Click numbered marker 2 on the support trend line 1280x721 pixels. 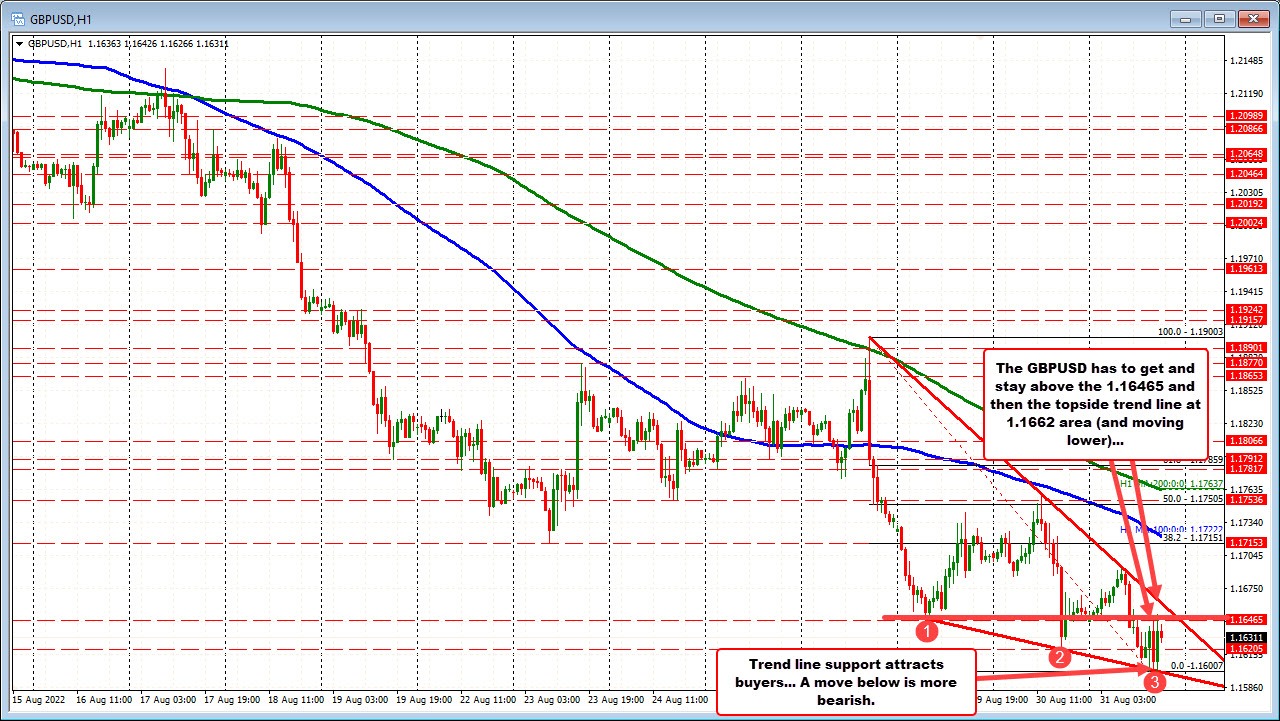coord(1060,658)
